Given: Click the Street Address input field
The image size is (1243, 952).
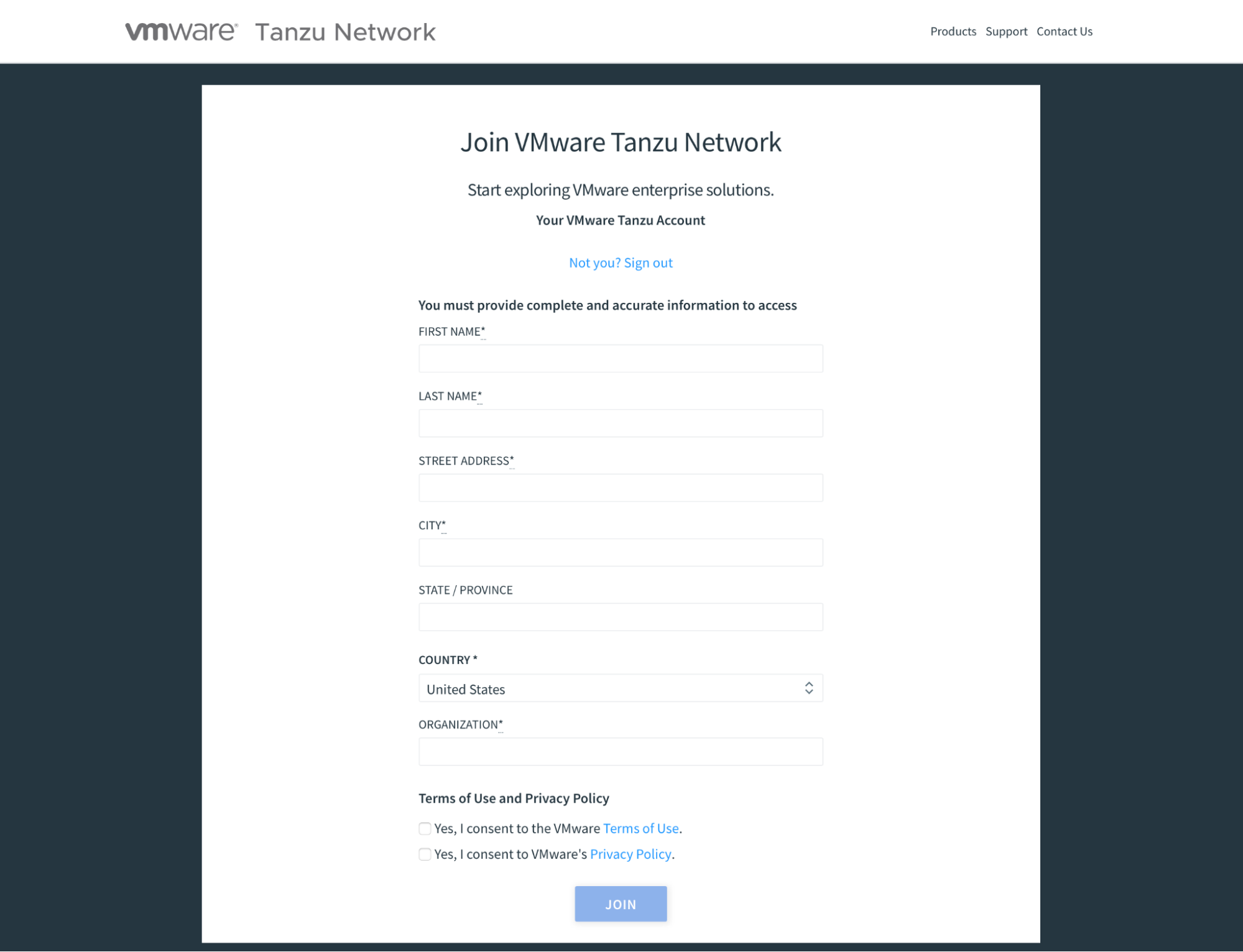Looking at the screenshot, I should click(x=620, y=487).
